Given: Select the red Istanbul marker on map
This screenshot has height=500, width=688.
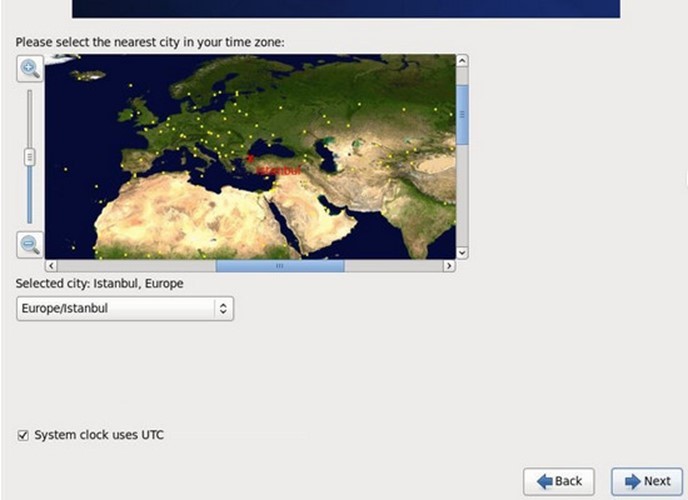Looking at the screenshot, I should pyautogui.click(x=251, y=159).
